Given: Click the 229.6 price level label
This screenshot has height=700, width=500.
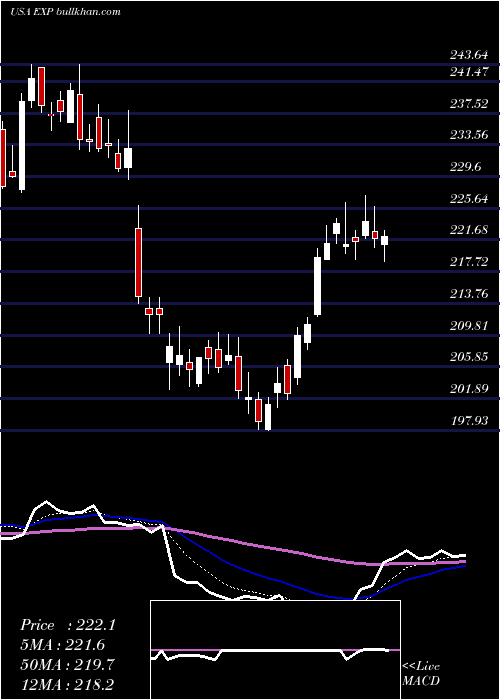Looking at the screenshot, I should (466, 167).
